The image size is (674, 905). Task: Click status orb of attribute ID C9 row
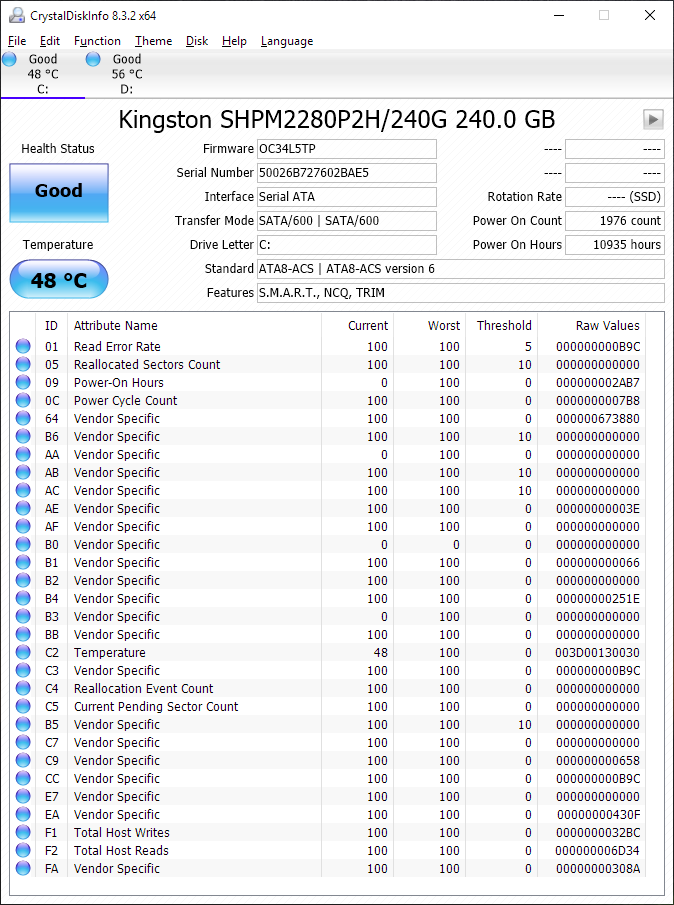[x=23, y=760]
